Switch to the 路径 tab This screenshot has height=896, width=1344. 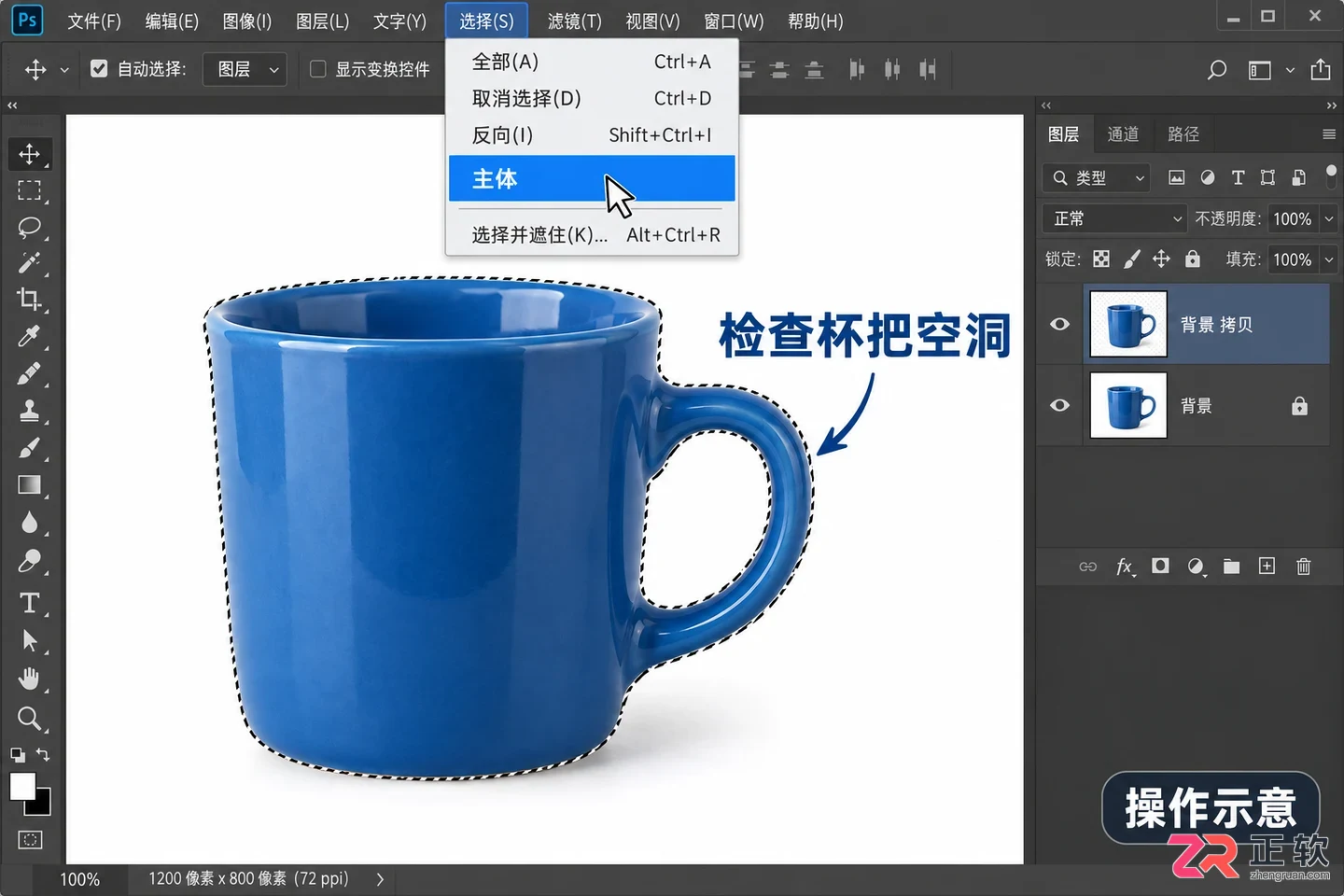(1183, 134)
